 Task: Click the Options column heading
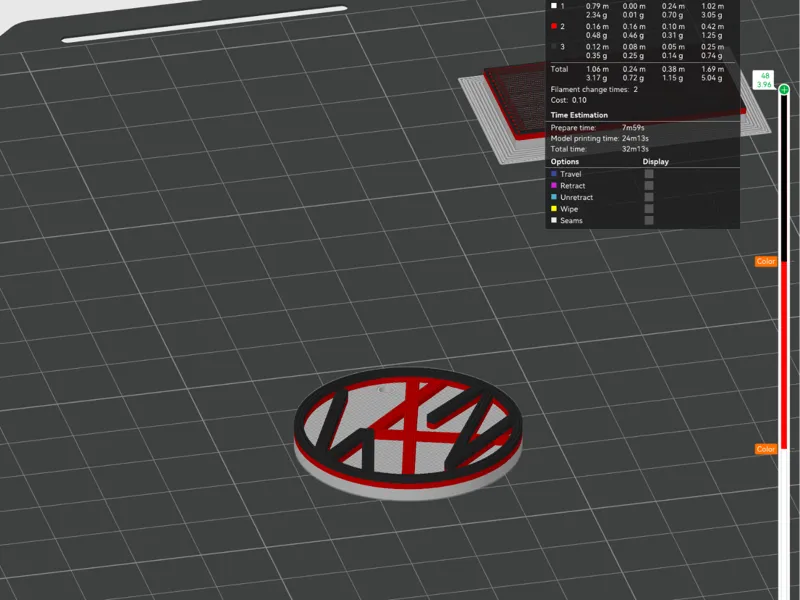coord(565,162)
